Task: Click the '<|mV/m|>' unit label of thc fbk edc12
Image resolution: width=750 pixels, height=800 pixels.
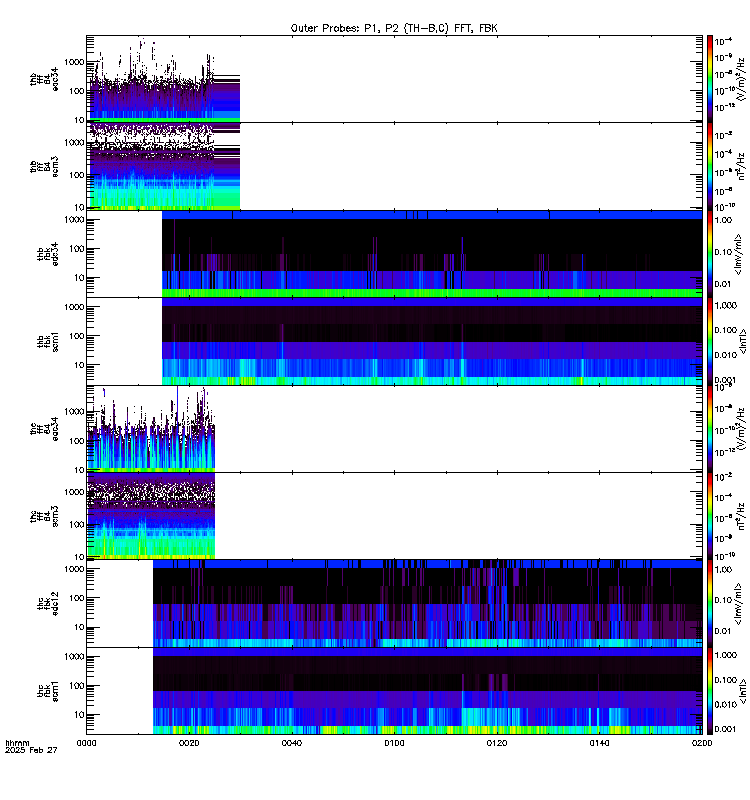Action: 738,605
